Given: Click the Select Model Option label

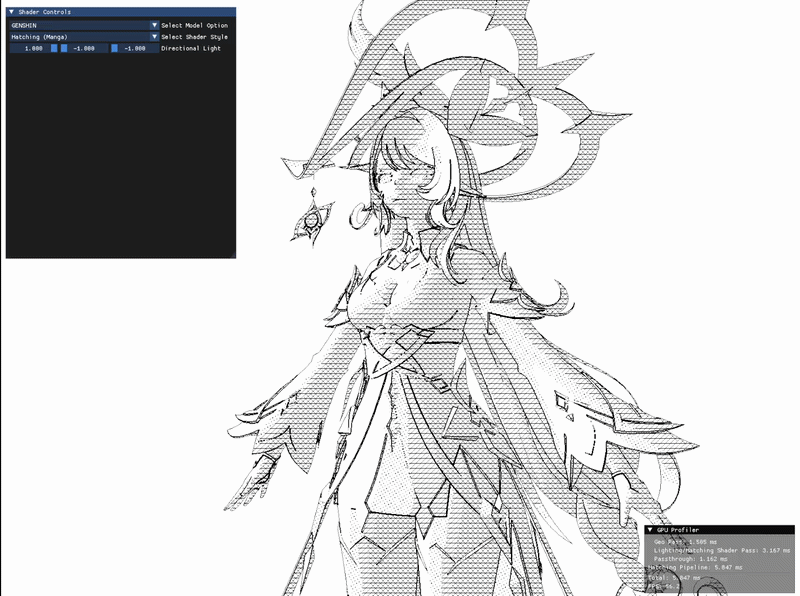Looking at the screenshot, I should pos(194,26).
